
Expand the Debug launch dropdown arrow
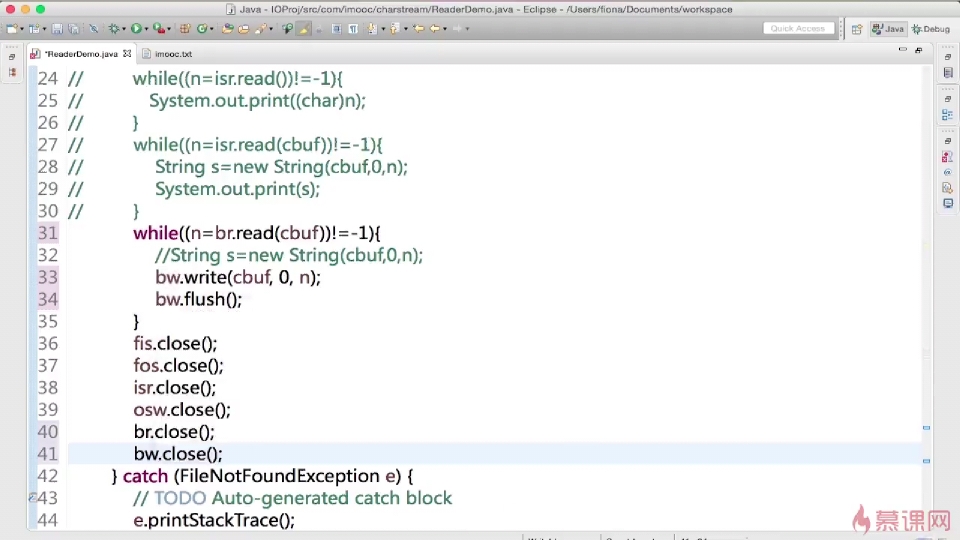point(124,29)
